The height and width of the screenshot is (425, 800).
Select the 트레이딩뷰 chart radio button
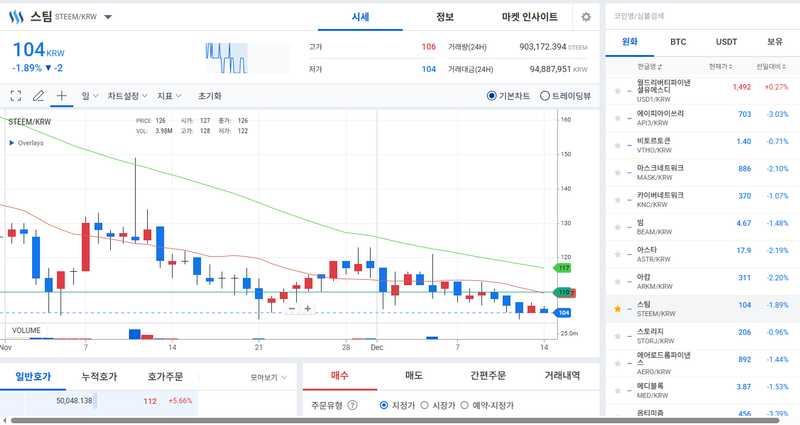[x=545, y=96]
